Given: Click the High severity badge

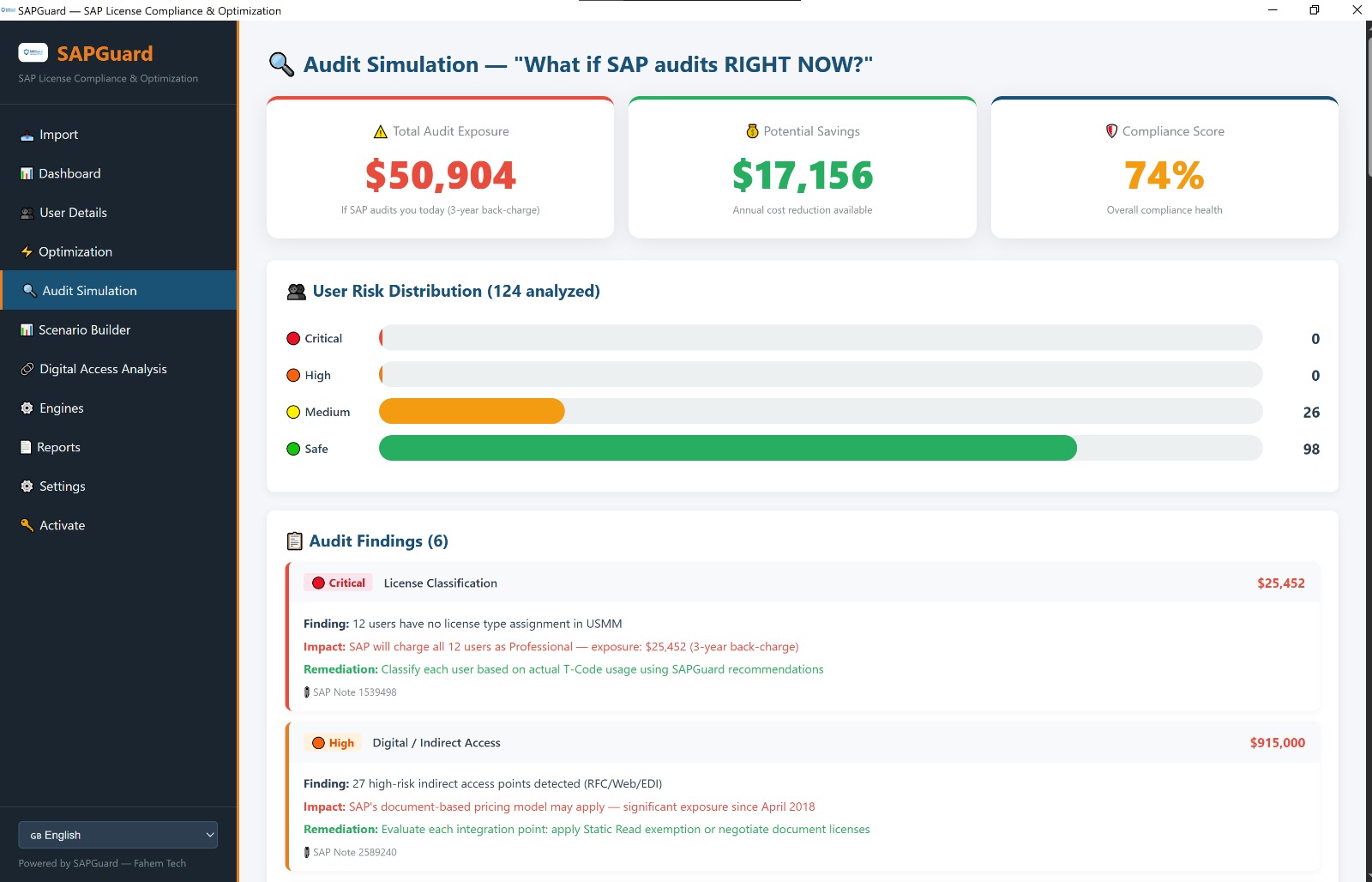Looking at the screenshot, I should tap(333, 743).
